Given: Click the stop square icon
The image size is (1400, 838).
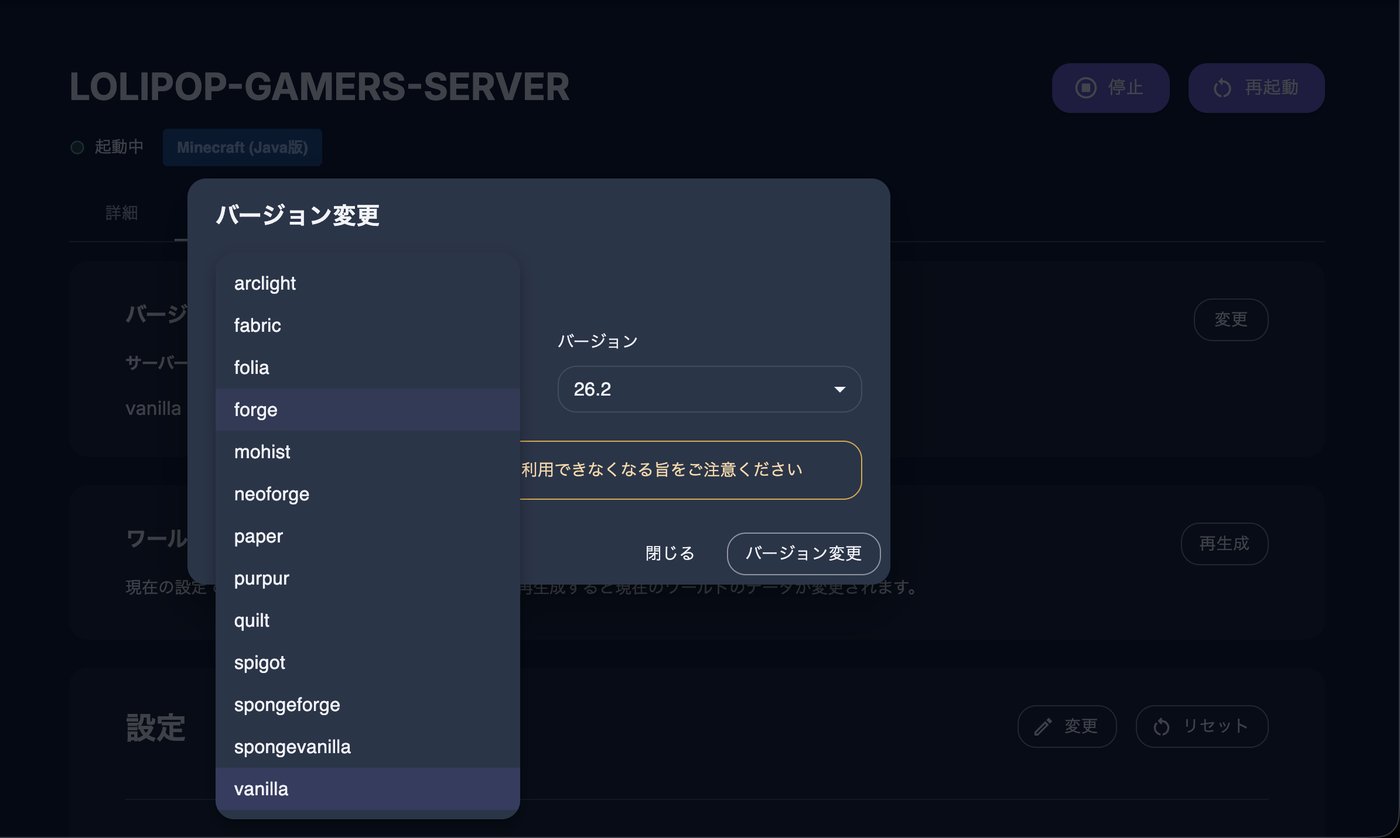Looking at the screenshot, I should (x=1086, y=88).
